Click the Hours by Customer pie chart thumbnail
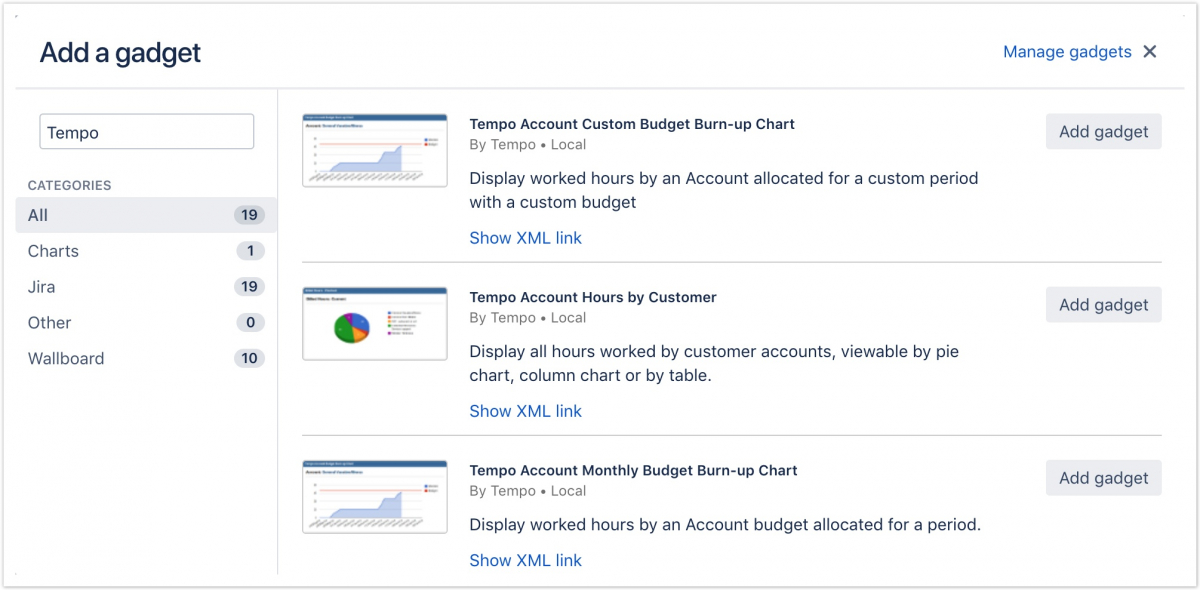 click(x=375, y=323)
